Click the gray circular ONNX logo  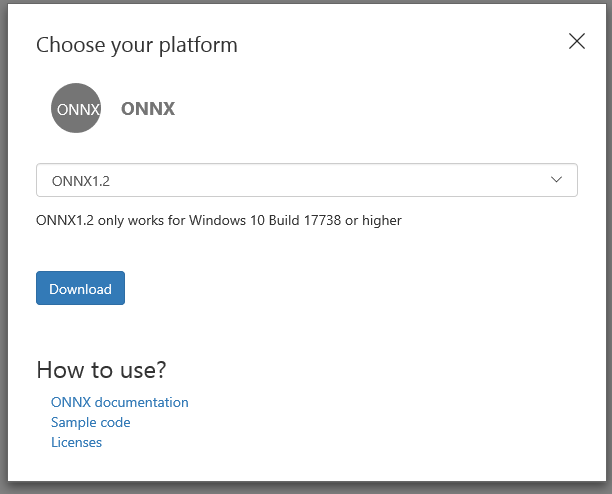tap(76, 108)
